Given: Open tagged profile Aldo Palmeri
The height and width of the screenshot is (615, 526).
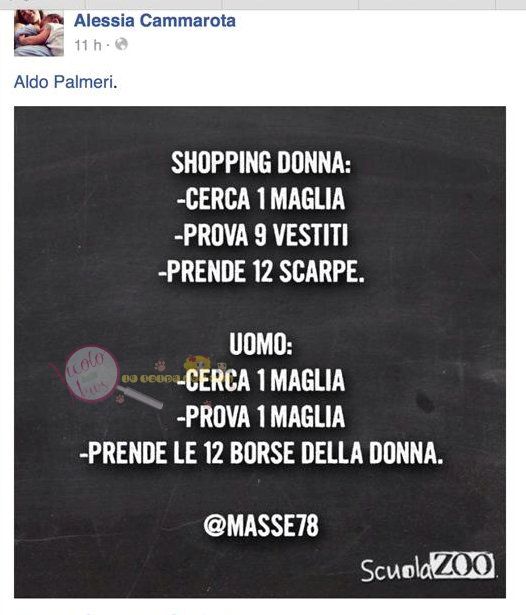Looking at the screenshot, I should click(65, 82).
